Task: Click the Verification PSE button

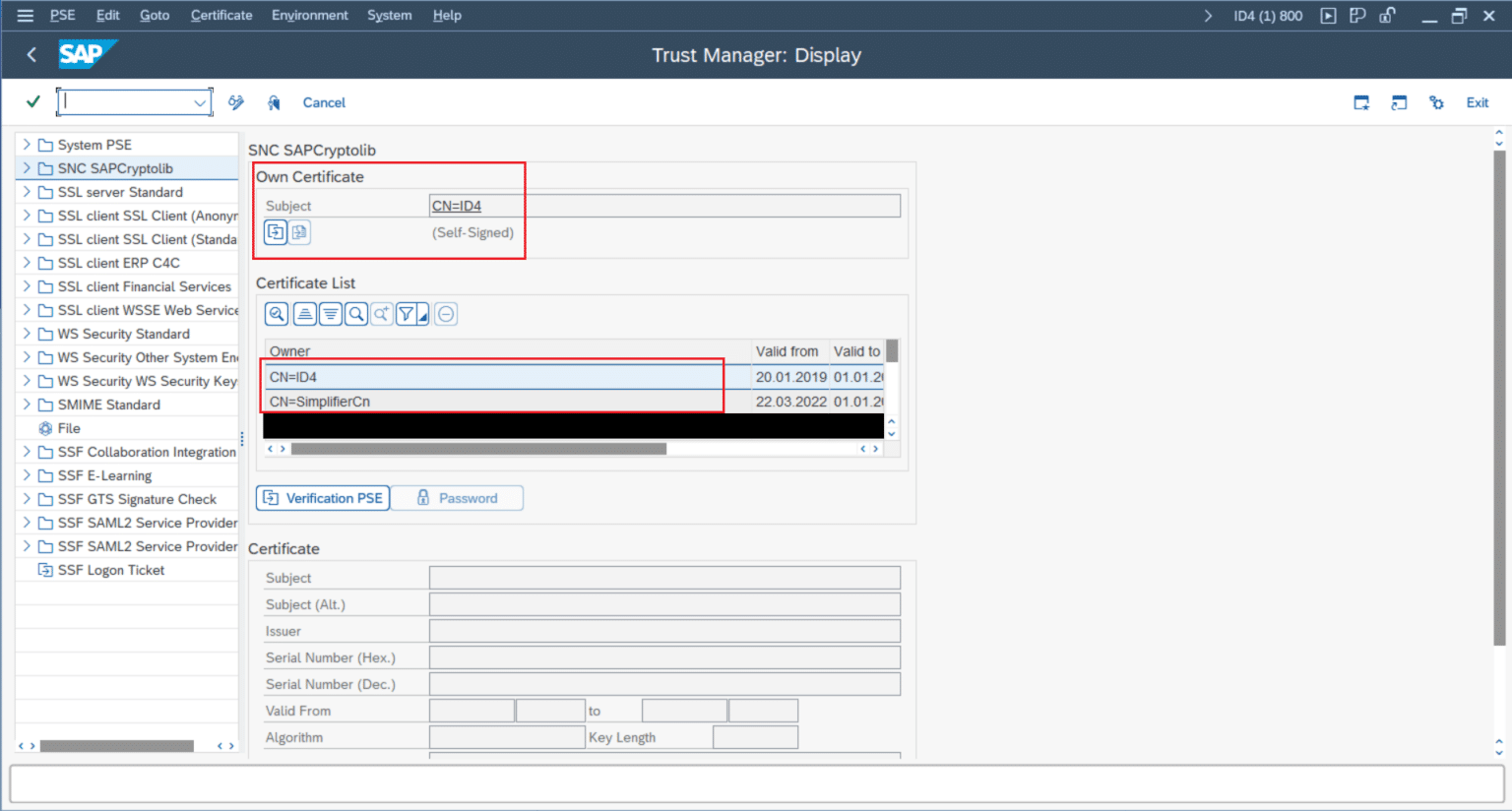Action: click(322, 497)
